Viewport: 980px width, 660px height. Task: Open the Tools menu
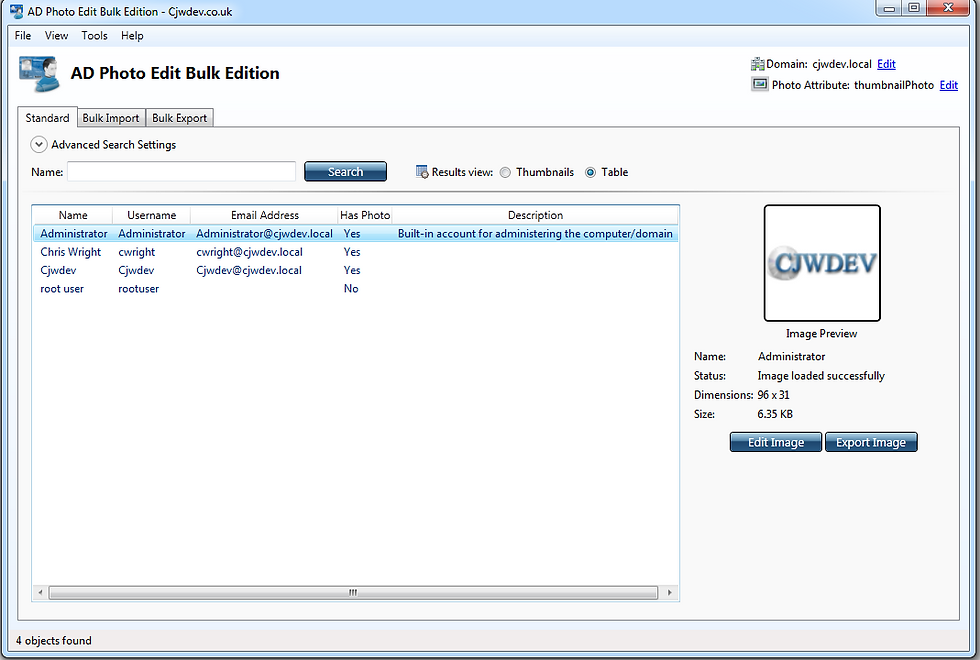click(94, 36)
